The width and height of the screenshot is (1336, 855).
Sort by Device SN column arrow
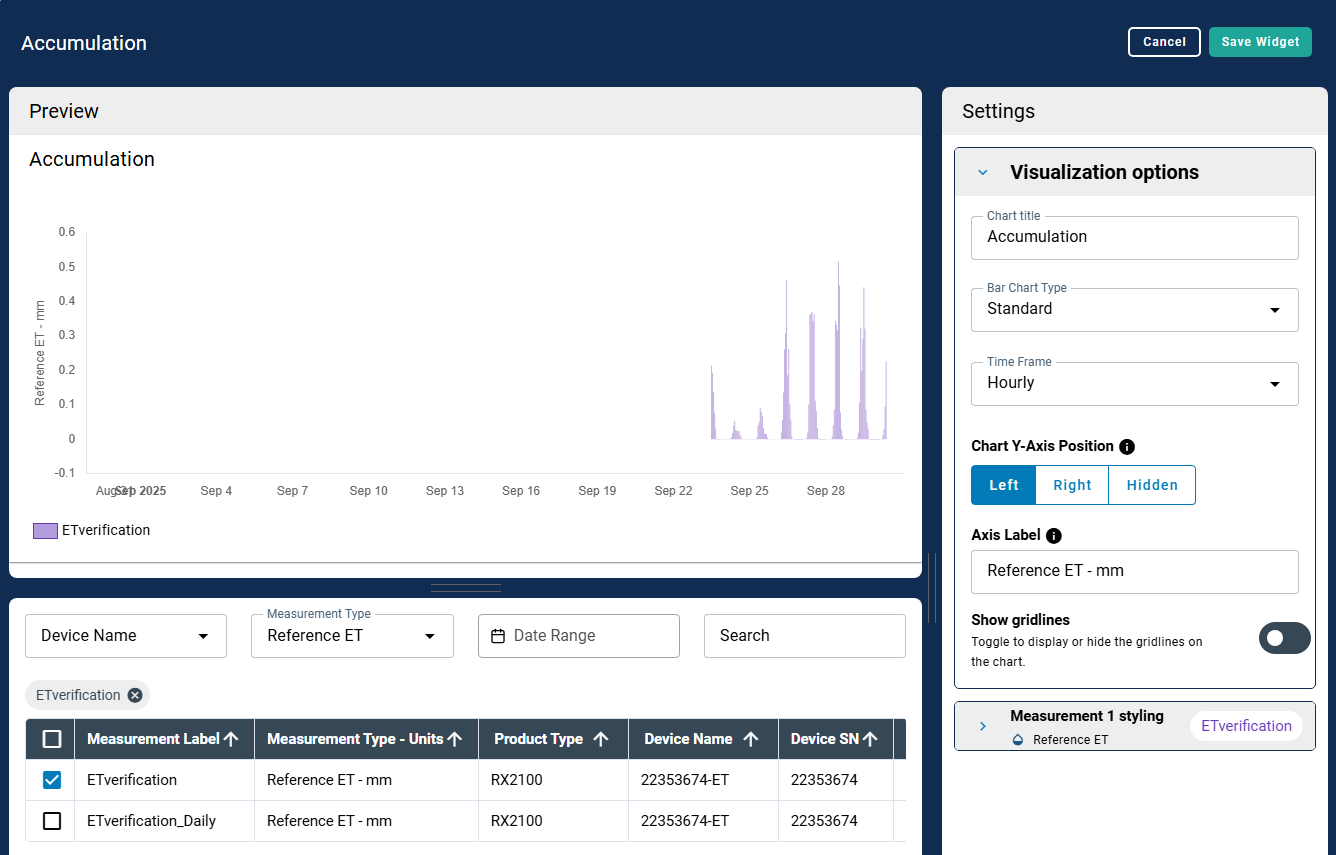point(871,739)
